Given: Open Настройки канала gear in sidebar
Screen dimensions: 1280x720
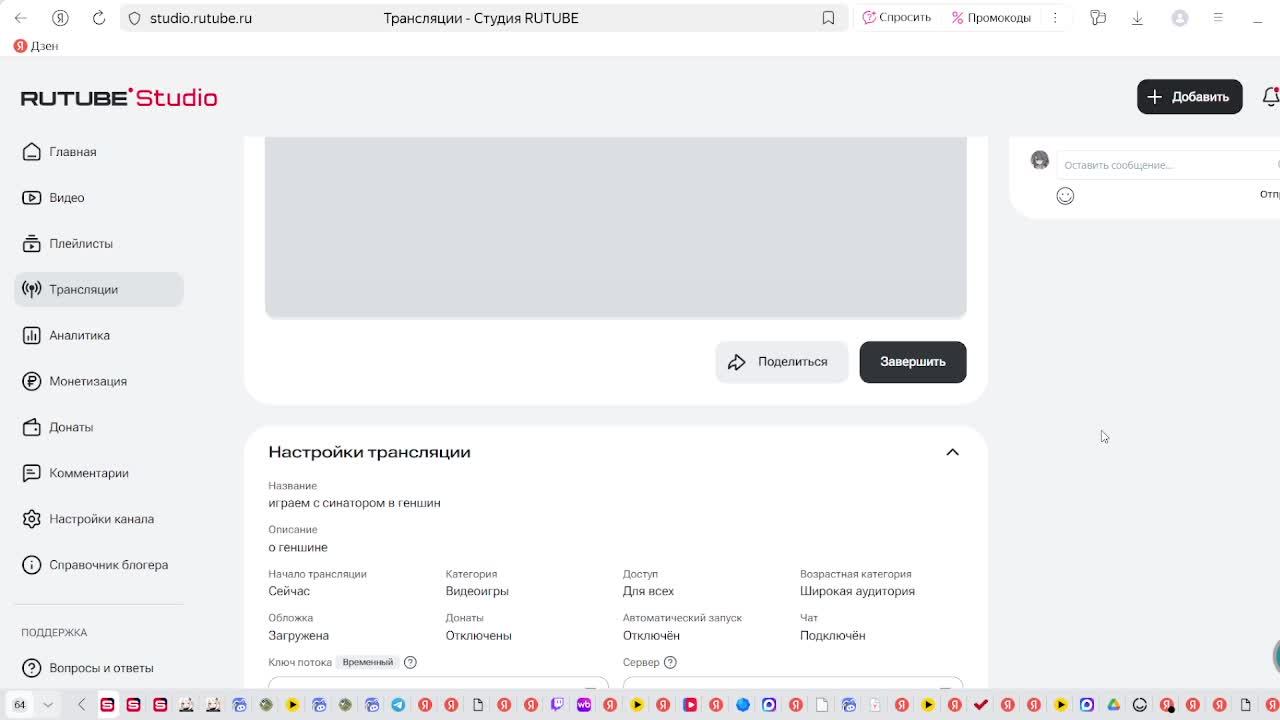Looking at the screenshot, I should point(32,519).
